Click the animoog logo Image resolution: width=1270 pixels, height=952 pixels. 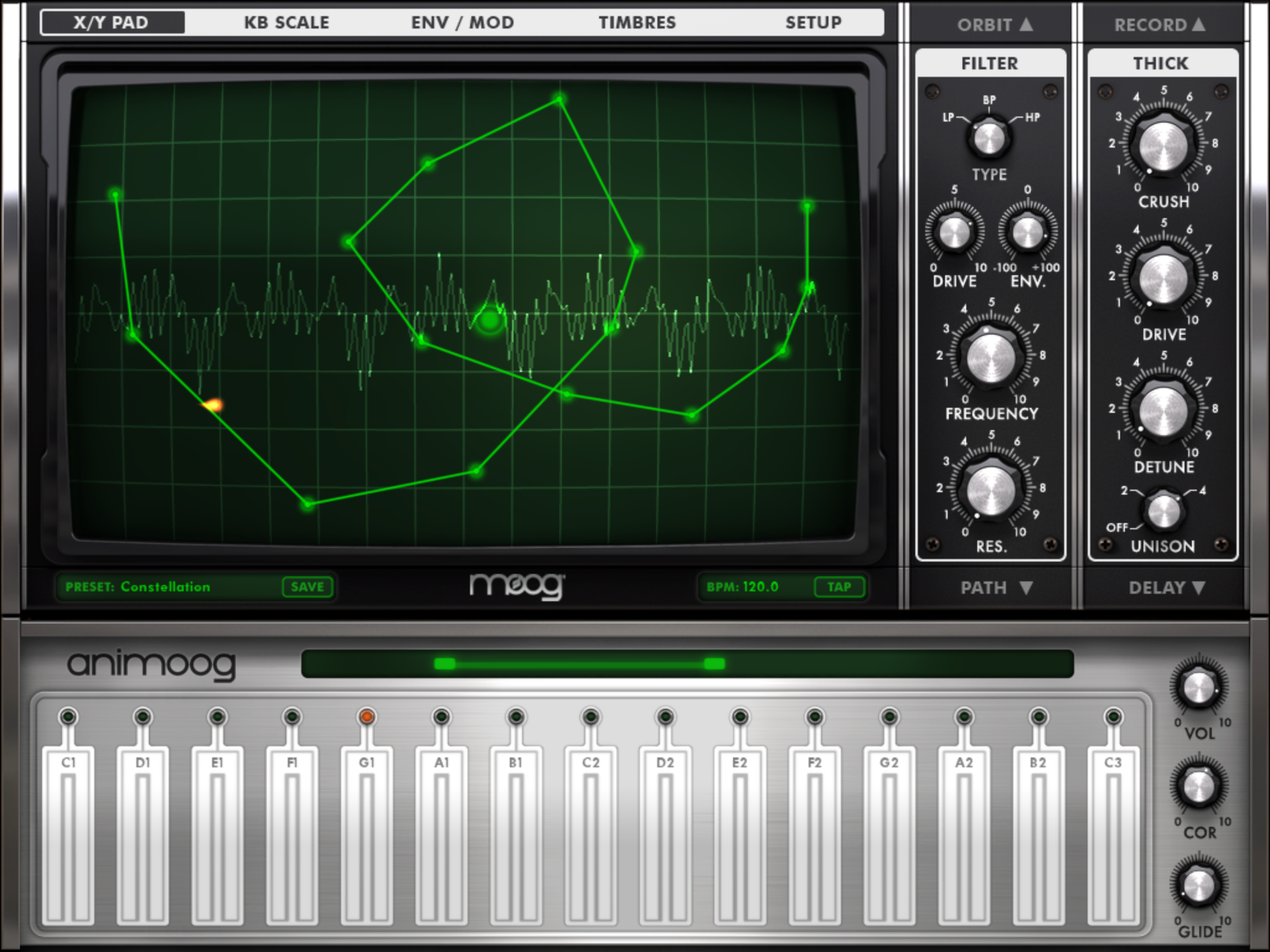tap(152, 665)
